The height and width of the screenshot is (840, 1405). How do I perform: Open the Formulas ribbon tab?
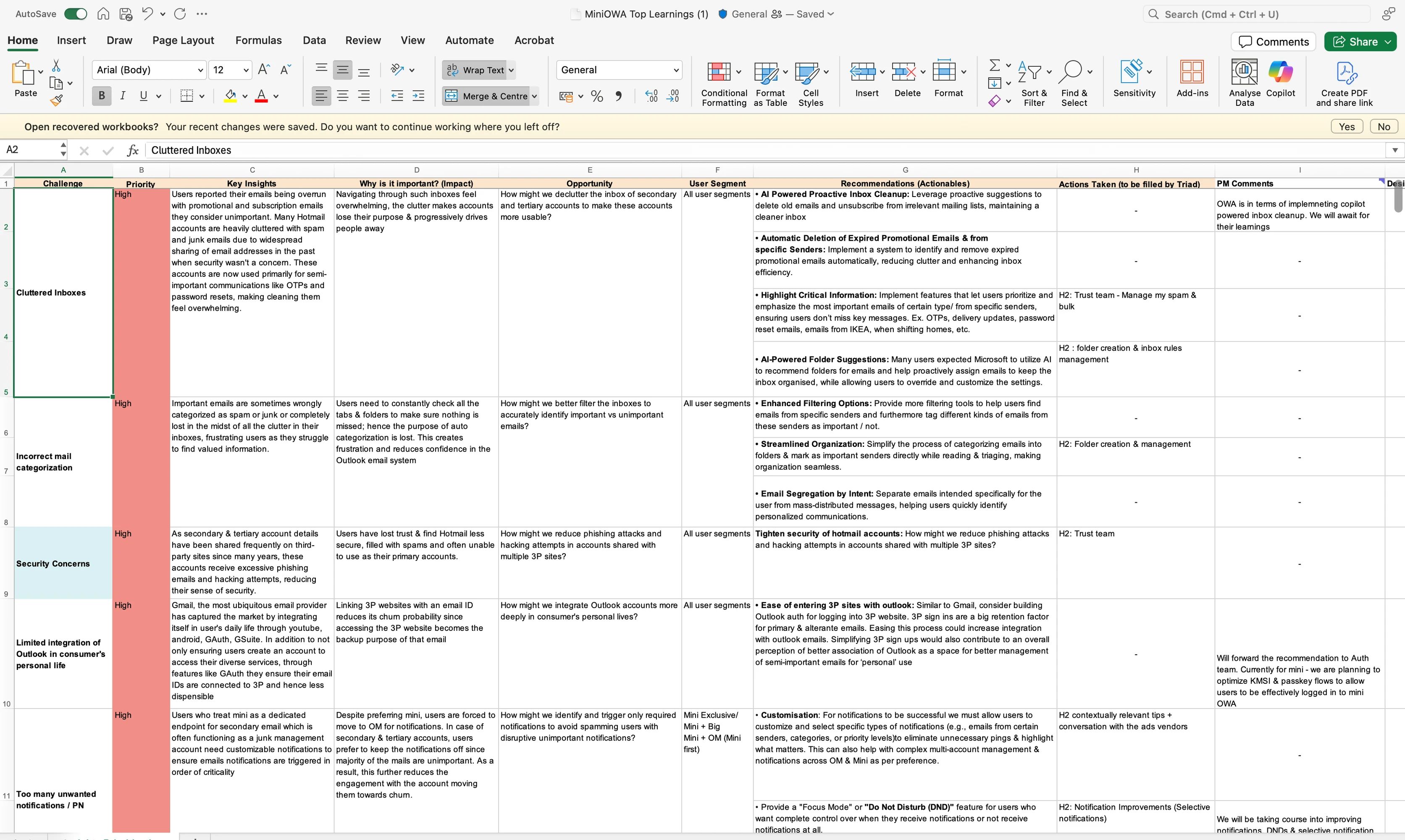(x=258, y=40)
